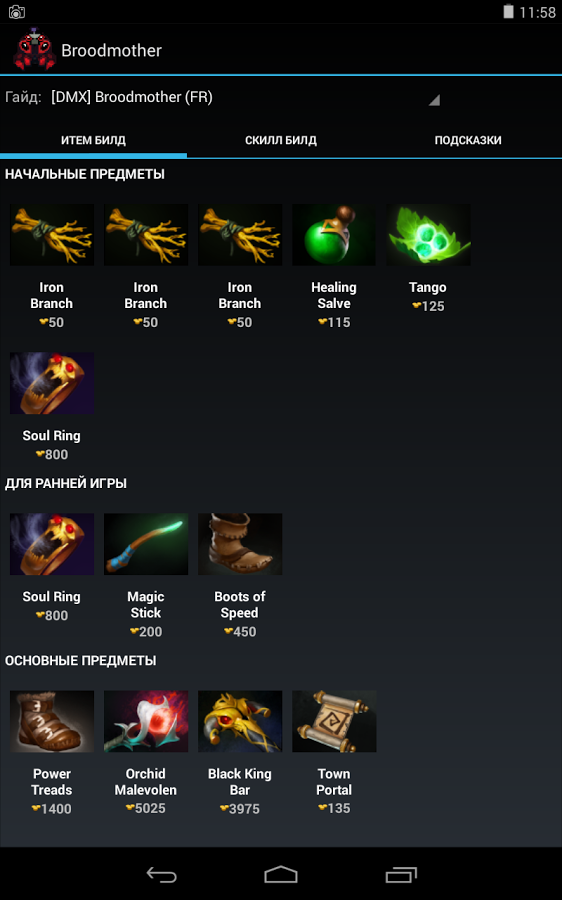The image size is (562, 900).
Task: Tap the first Iron Branch thumbnail
Action: [52, 235]
